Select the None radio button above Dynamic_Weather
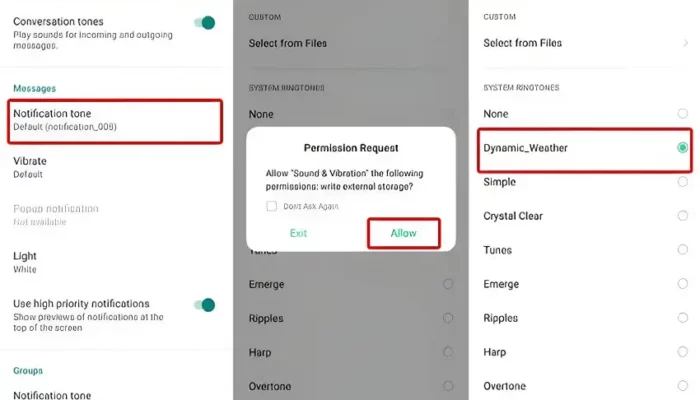Viewport: 700px width, 400px height. (682, 114)
